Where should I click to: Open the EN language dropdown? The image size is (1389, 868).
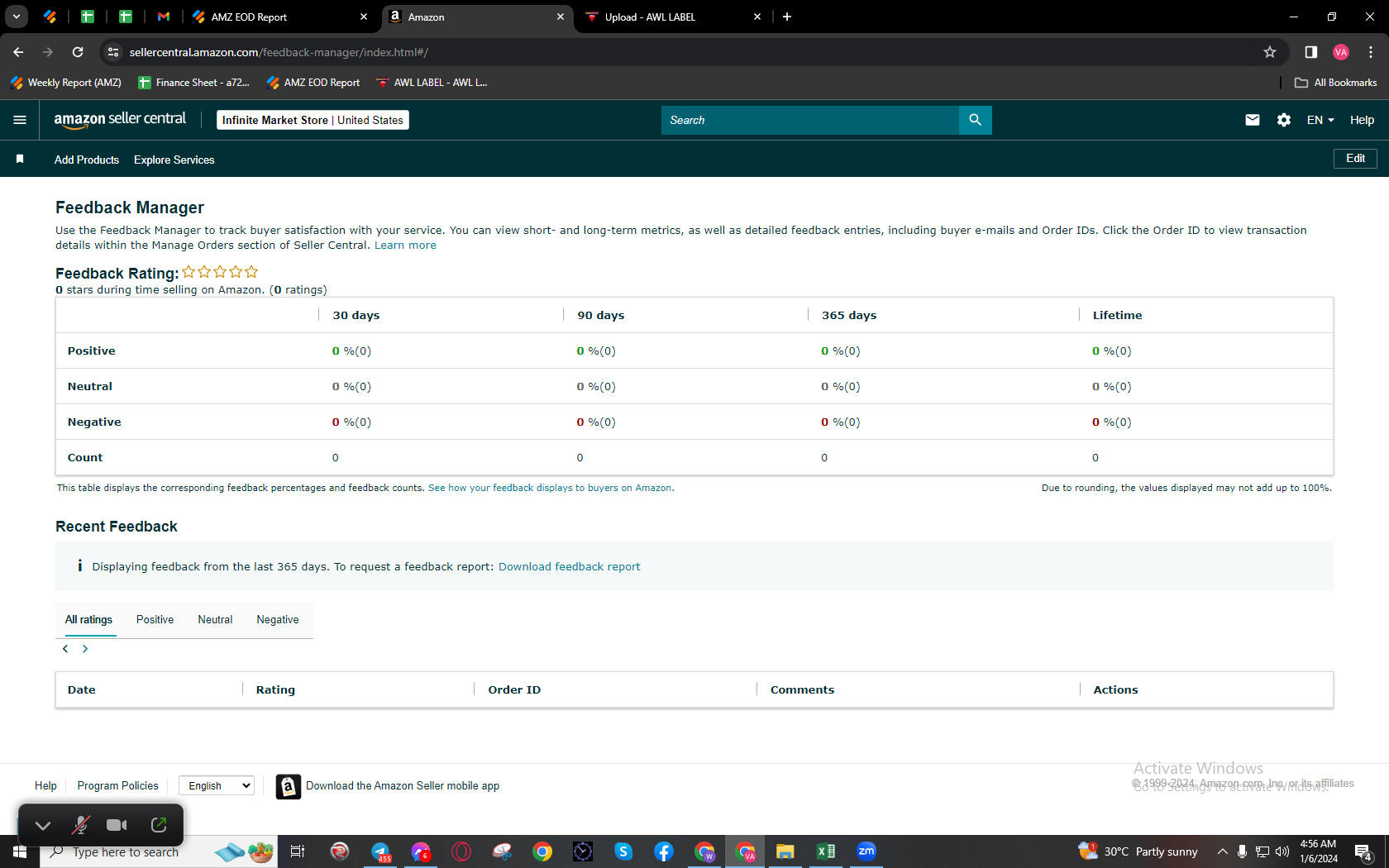(x=1320, y=120)
